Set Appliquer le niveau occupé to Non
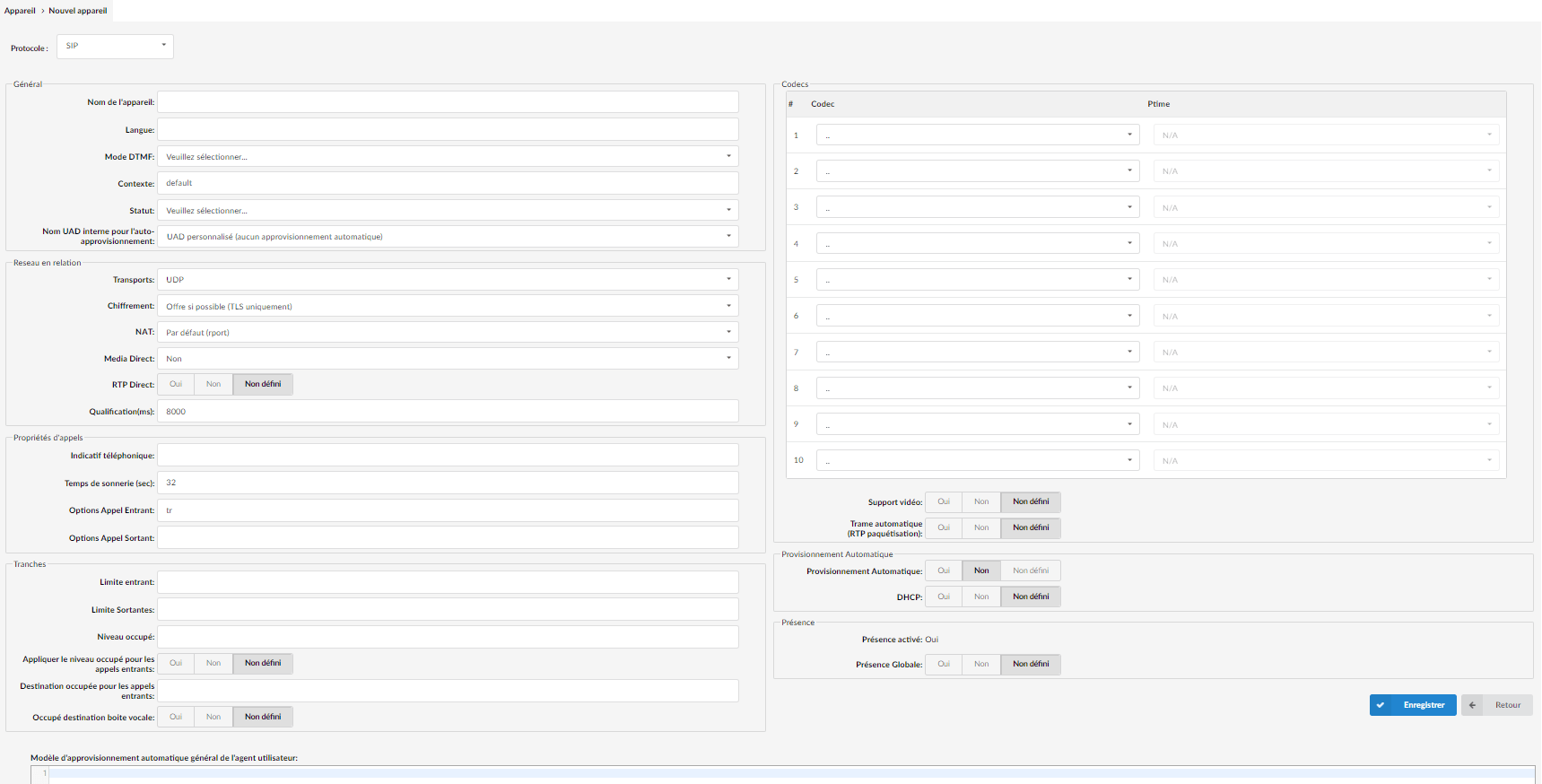Viewport: 1542px width, 784px height. 213,663
